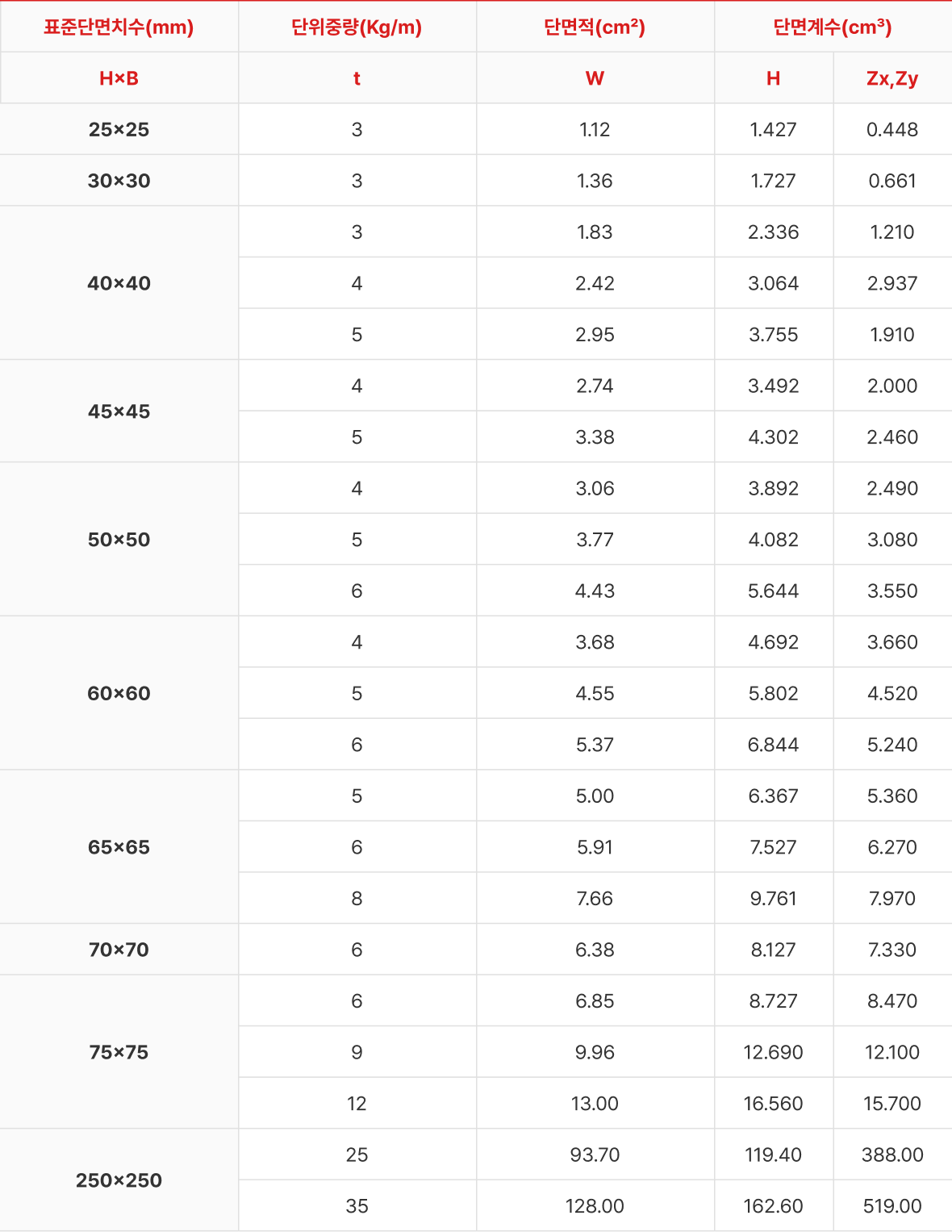Click the 단면적(cm²) header cell
Screen dimensions: 952x1232
pyautogui.click(x=595, y=27)
